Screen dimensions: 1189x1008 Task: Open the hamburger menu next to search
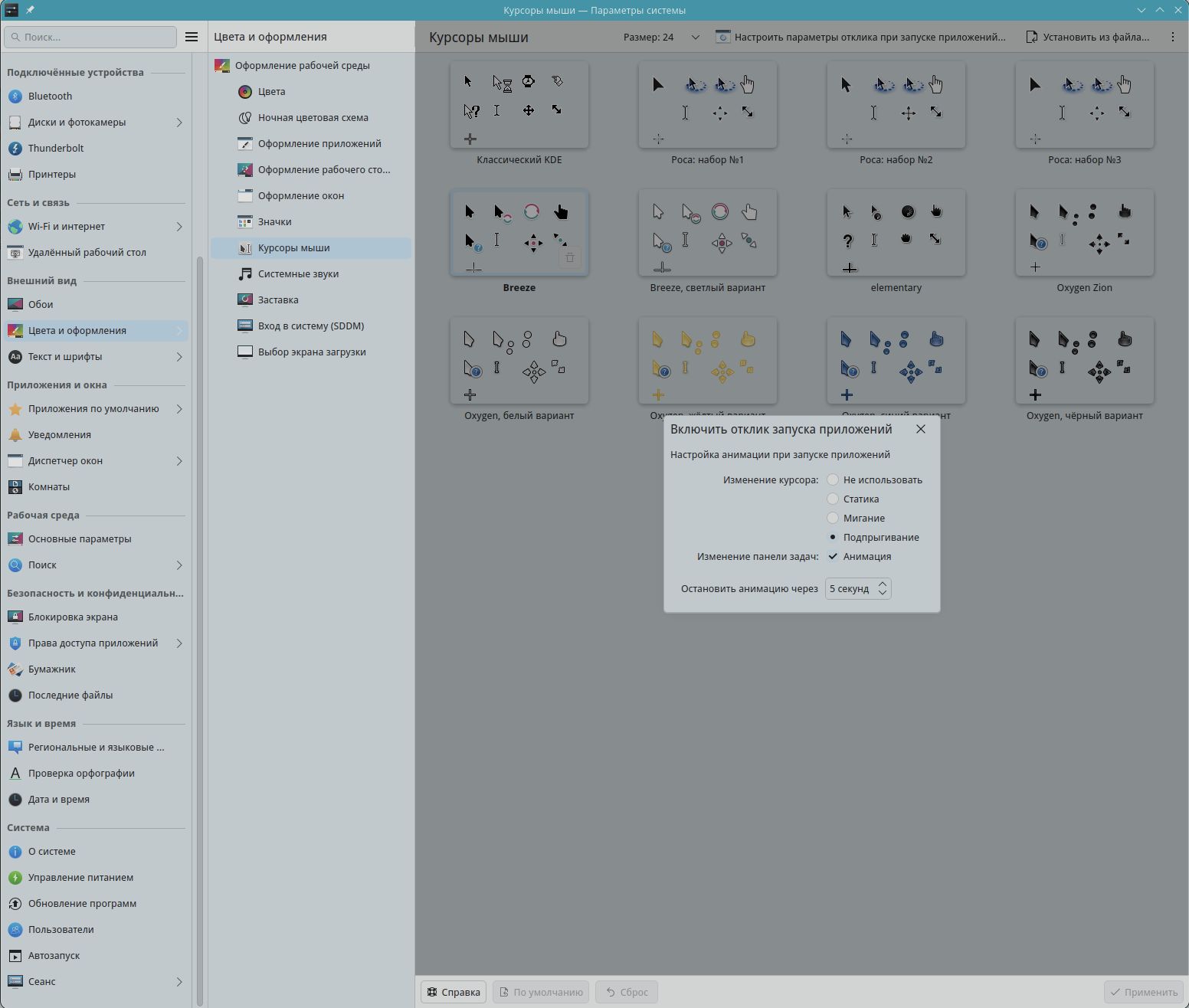click(x=192, y=37)
